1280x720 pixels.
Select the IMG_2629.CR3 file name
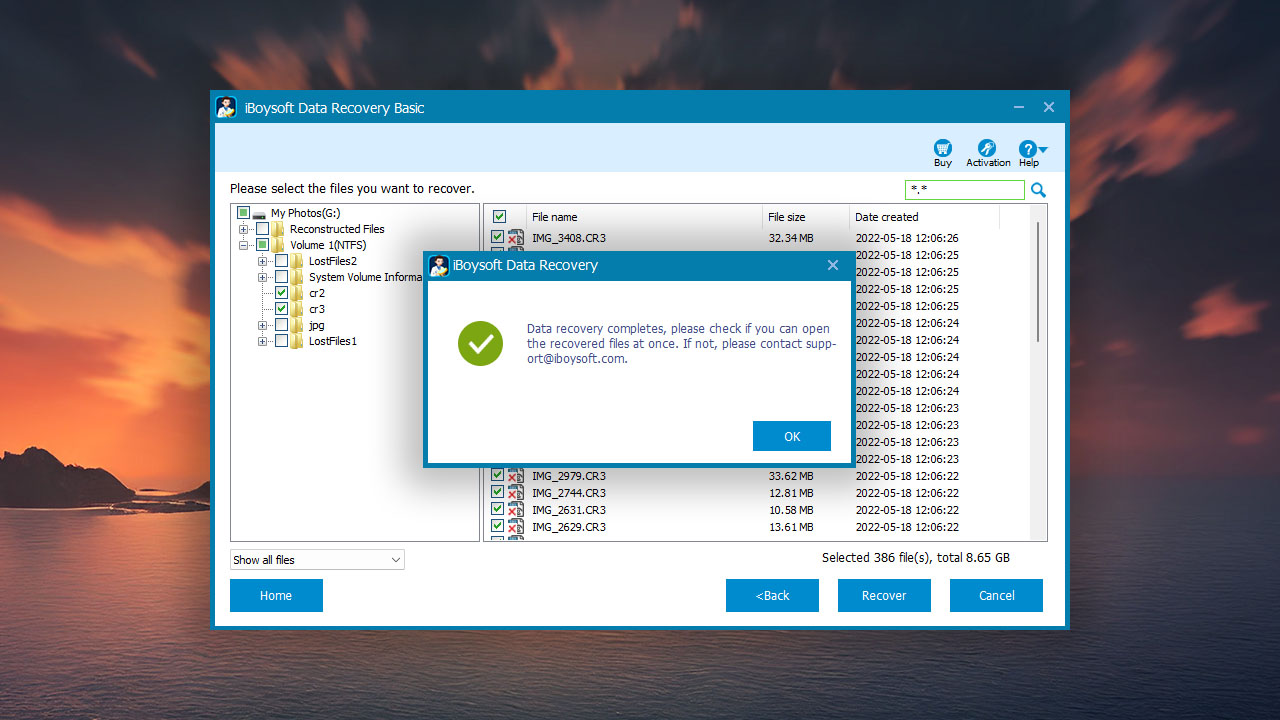pyautogui.click(x=569, y=527)
